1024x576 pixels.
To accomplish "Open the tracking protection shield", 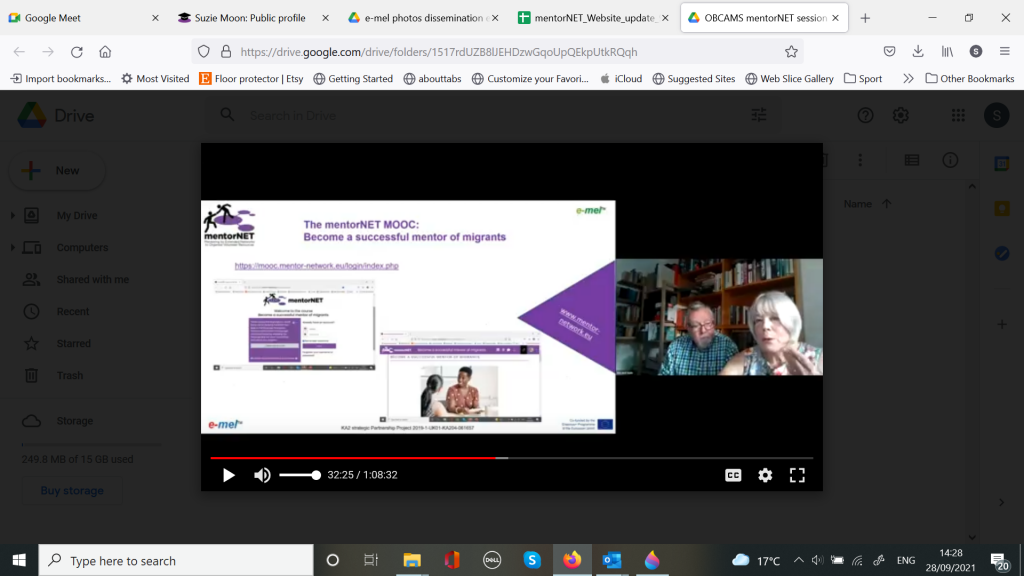I will (x=204, y=52).
